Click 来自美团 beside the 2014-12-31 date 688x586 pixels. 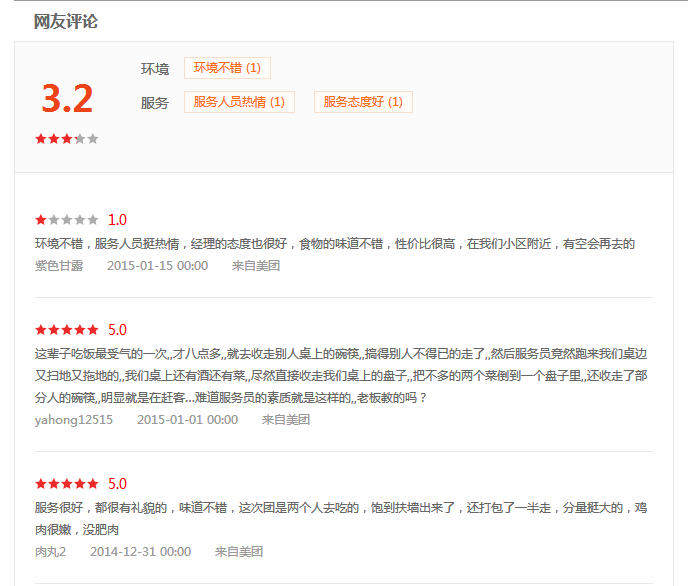(x=239, y=552)
